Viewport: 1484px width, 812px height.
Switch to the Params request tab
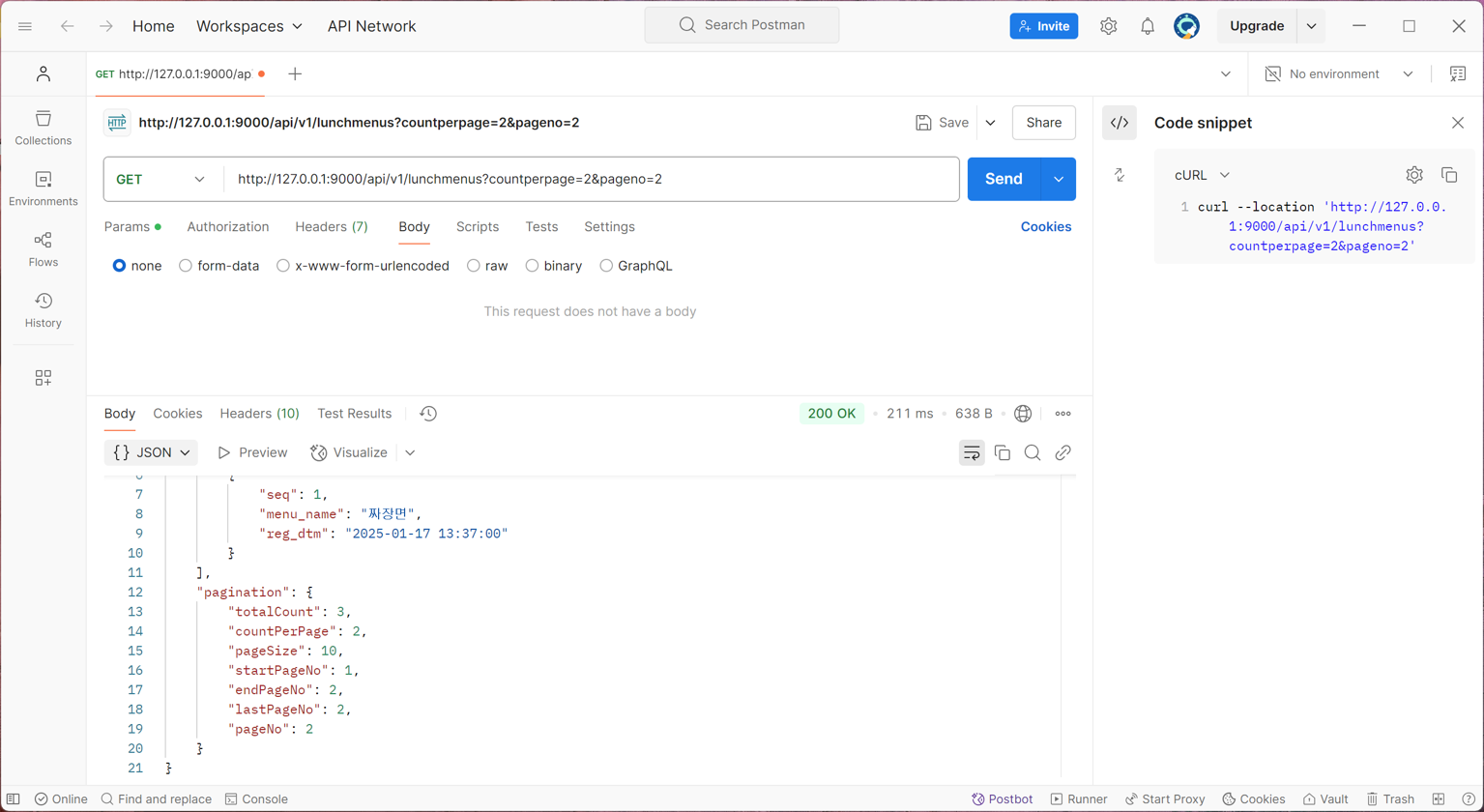(x=132, y=226)
